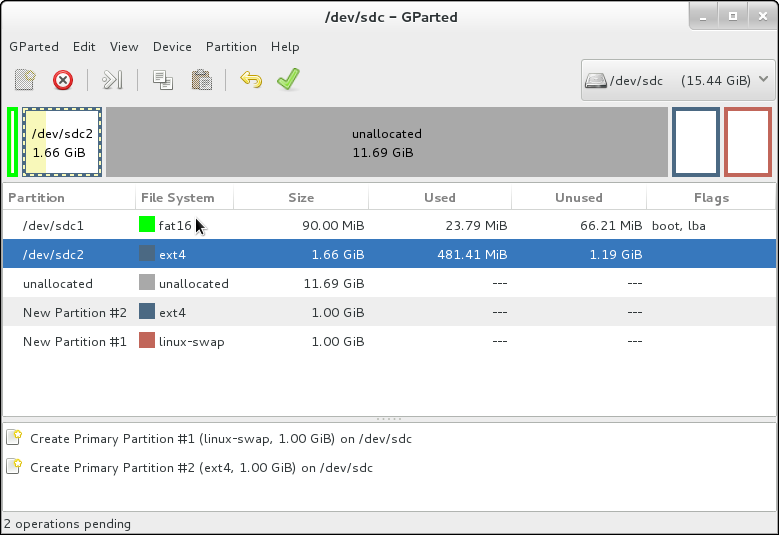This screenshot has width=779, height=535.
Task: Click the blue ext4 block in disk map
Action: [x=696, y=143]
